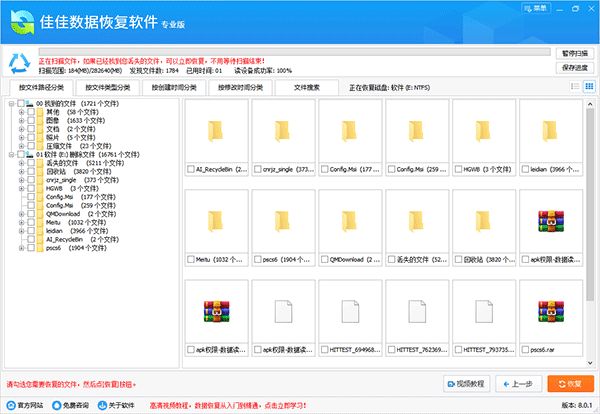Check the leidian (3966) grid tile checkbox
The image size is (600, 414).
tap(525, 169)
